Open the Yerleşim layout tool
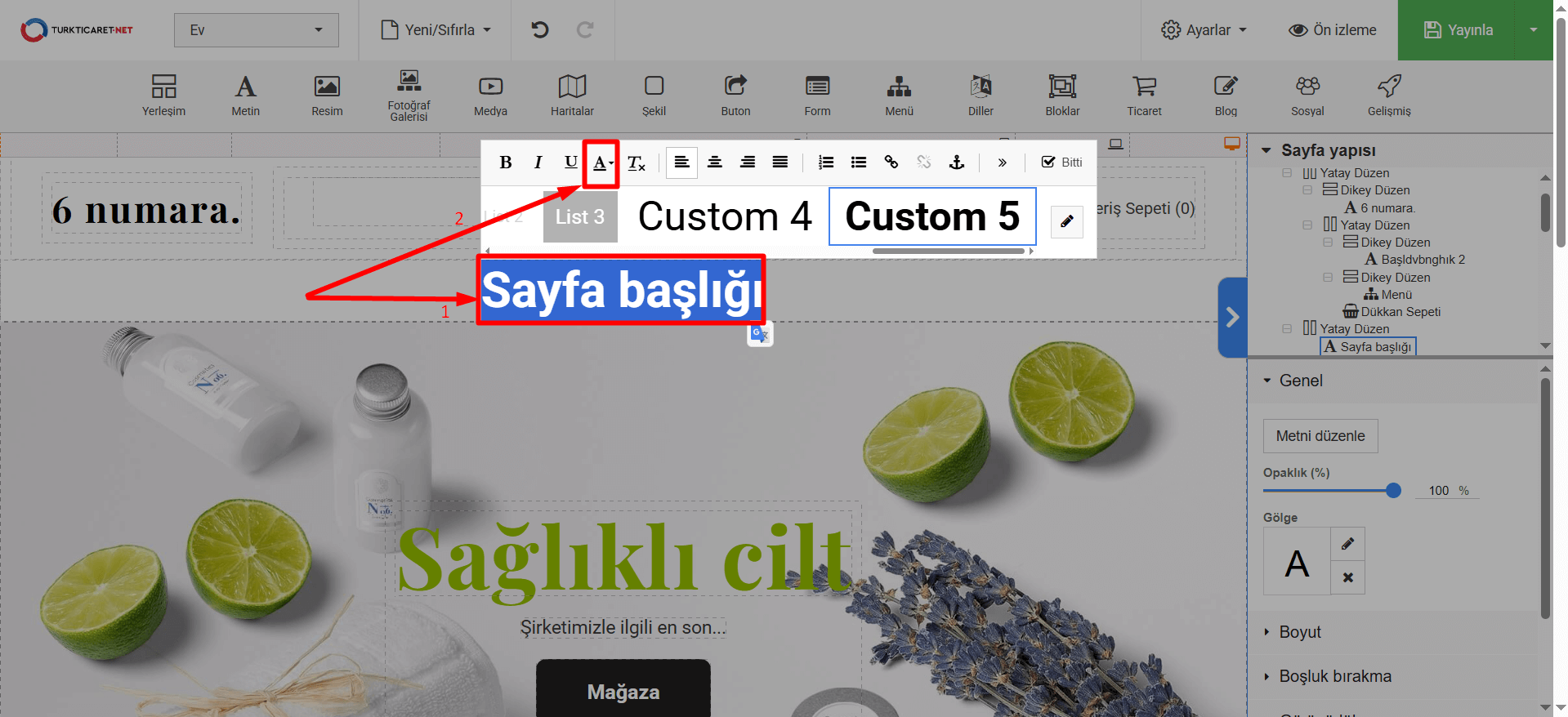Image resolution: width=1568 pixels, height=717 pixels. [163, 96]
